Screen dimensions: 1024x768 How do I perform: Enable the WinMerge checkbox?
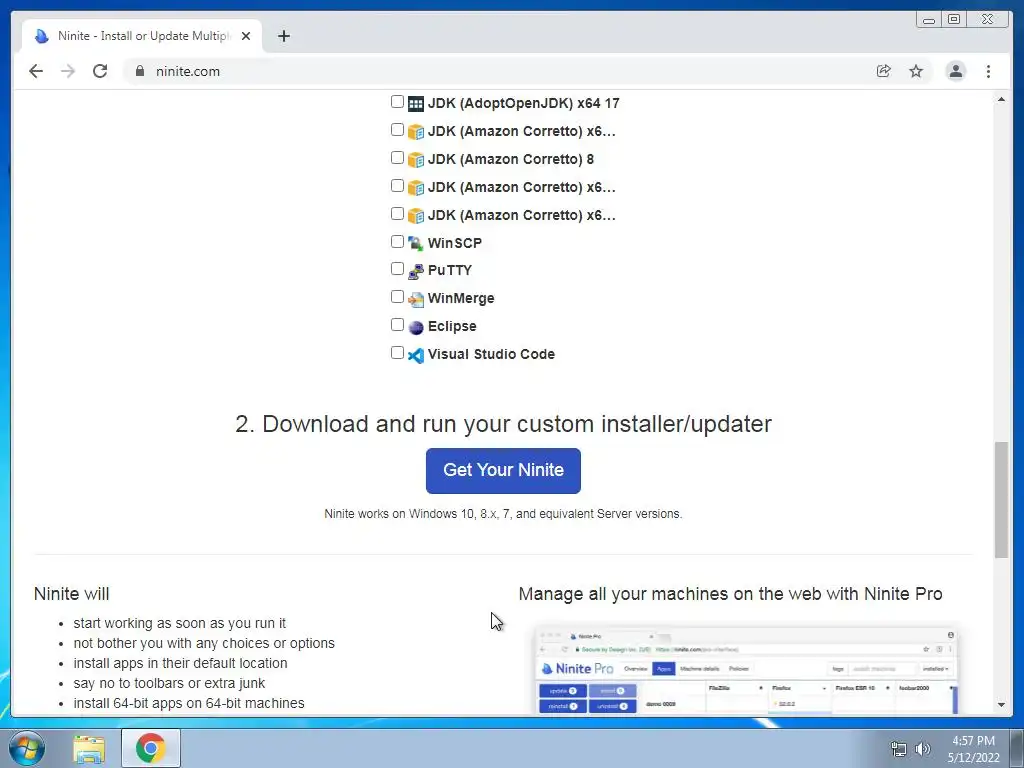[x=397, y=297]
